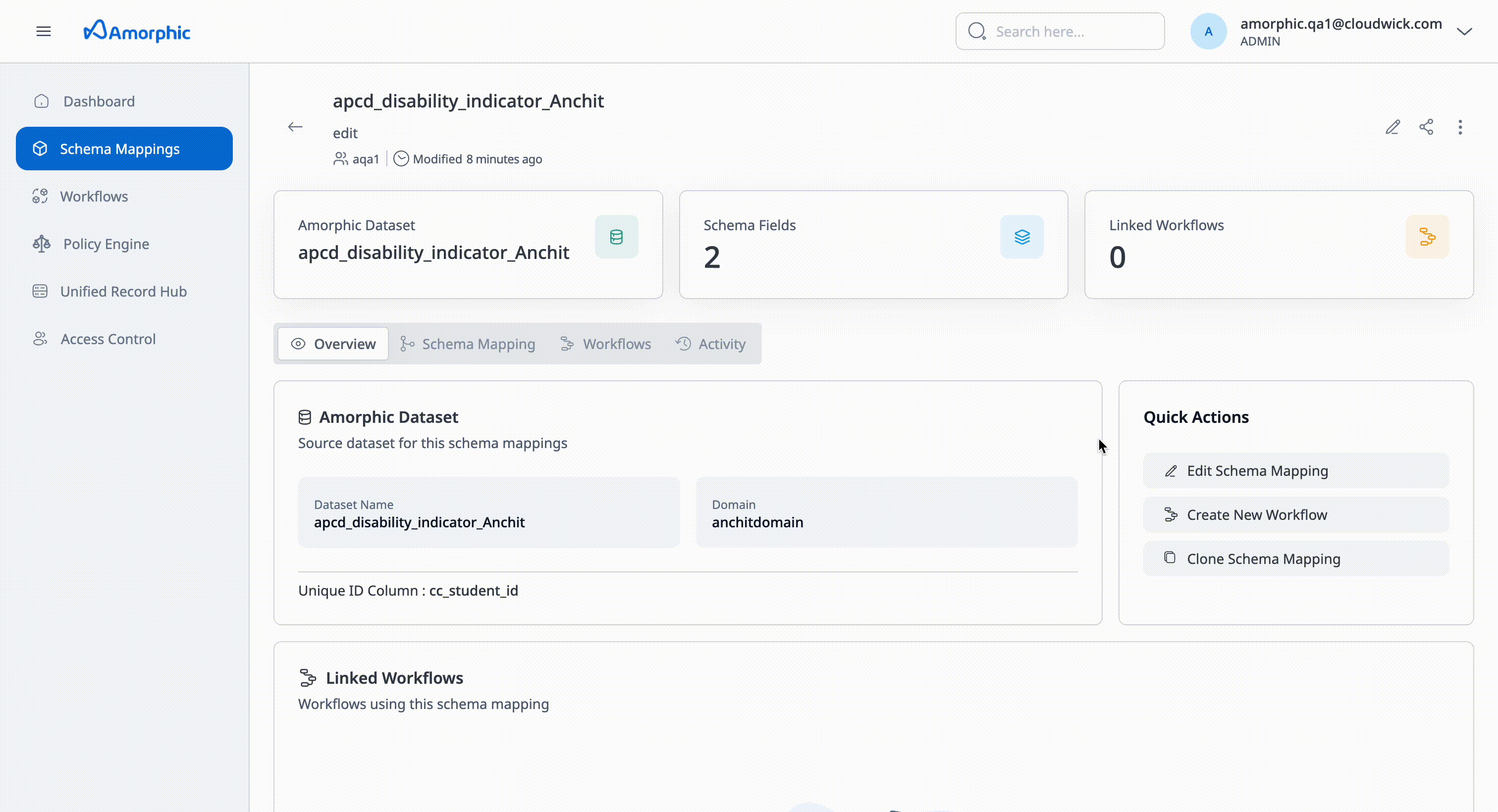Image resolution: width=1498 pixels, height=812 pixels.
Task: Select the Overview tab
Action: 332,343
